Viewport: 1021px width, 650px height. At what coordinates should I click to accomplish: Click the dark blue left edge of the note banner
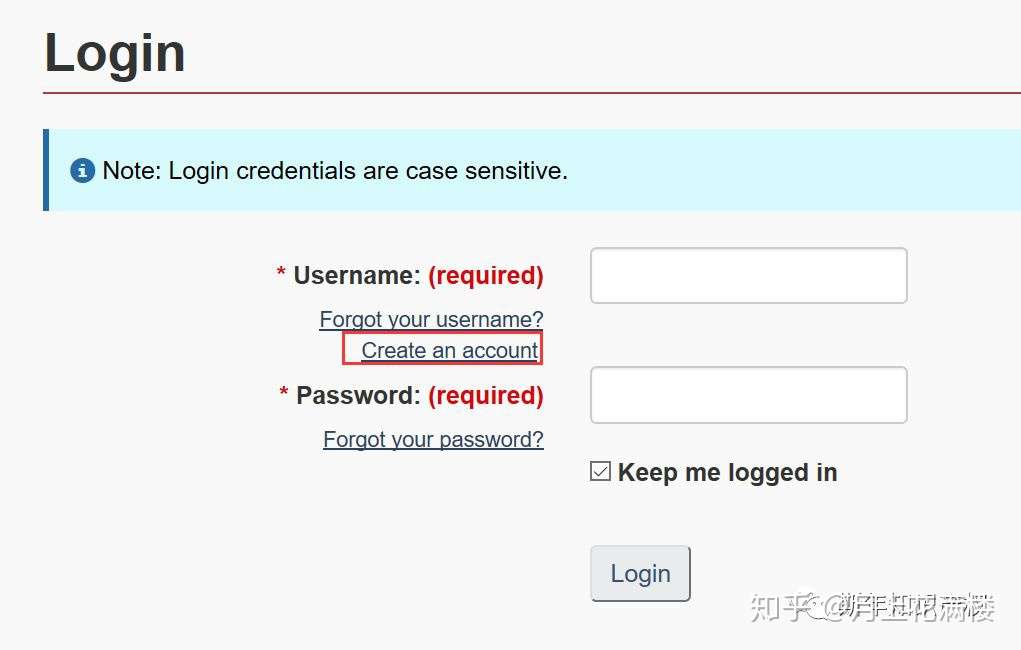[46, 170]
